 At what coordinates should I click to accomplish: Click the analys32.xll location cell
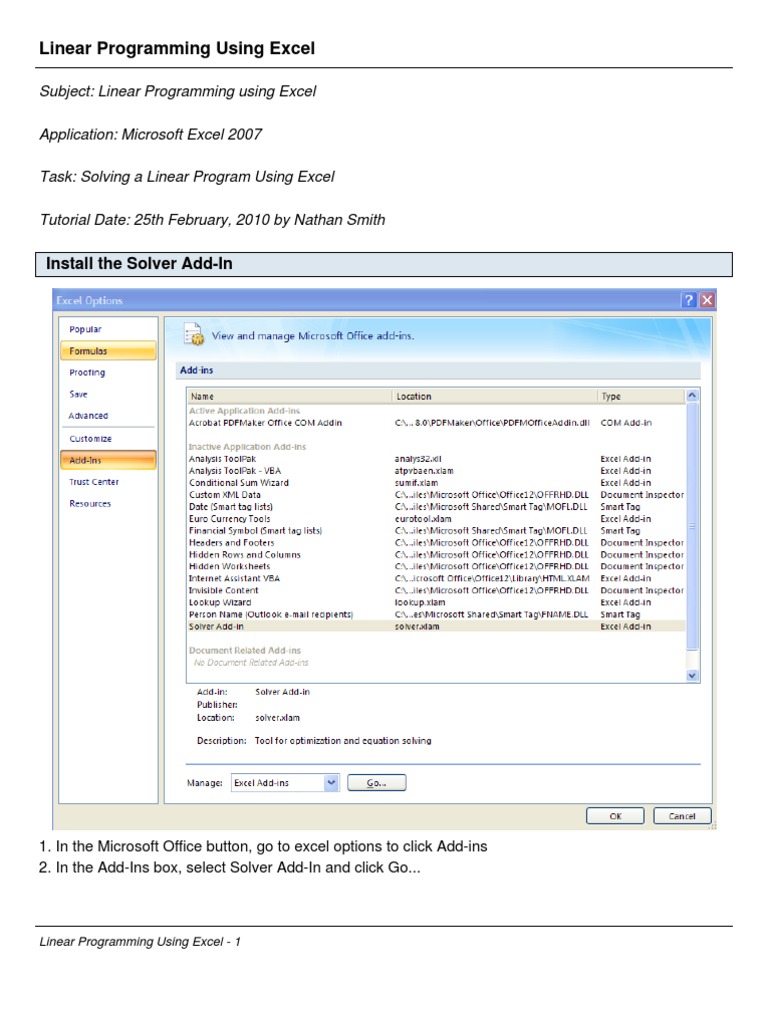pos(418,459)
